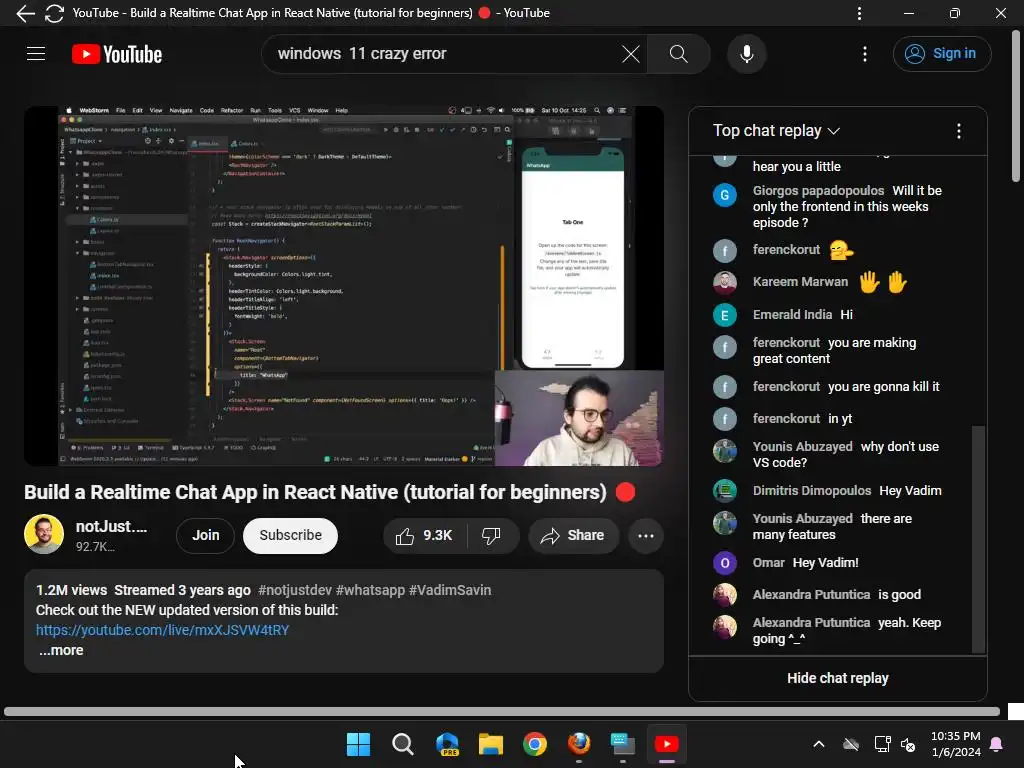Follow the #VadimSavin hashtag
1024x768 pixels.
tap(449, 590)
